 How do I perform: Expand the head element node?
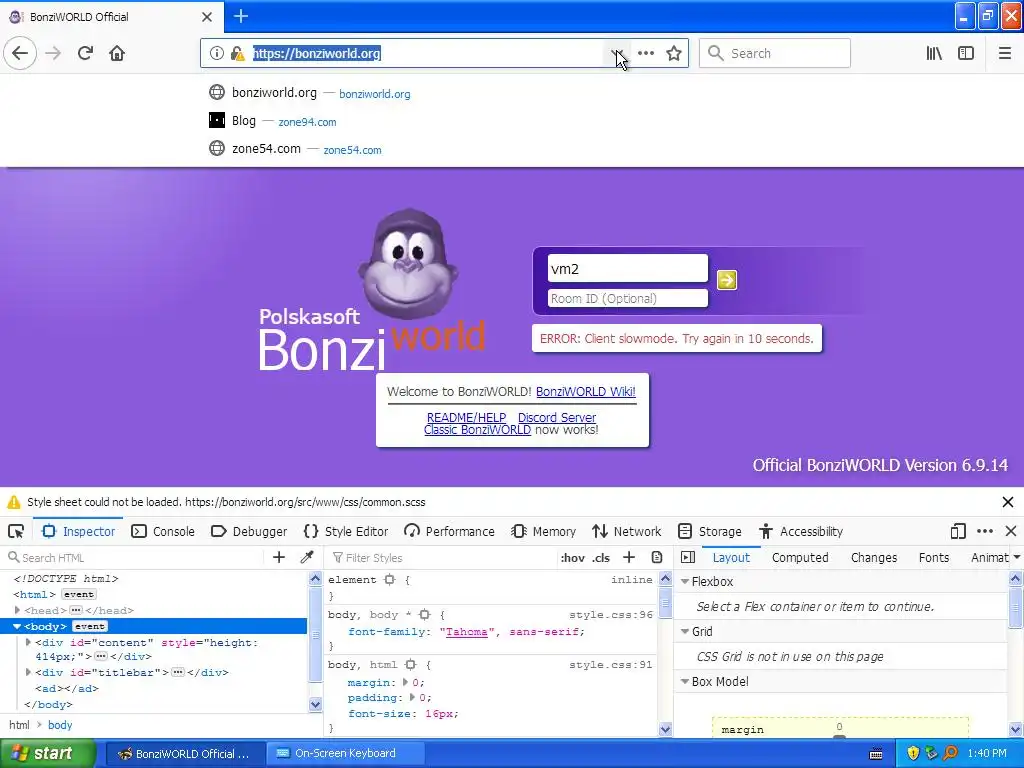coord(18,610)
